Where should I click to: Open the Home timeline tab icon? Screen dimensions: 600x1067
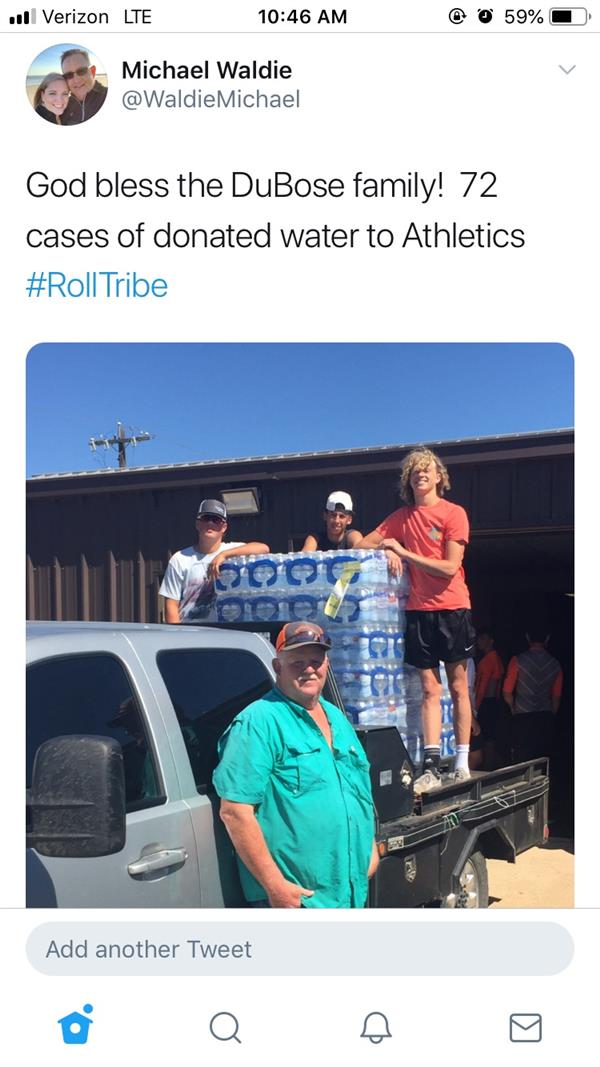click(x=76, y=1024)
